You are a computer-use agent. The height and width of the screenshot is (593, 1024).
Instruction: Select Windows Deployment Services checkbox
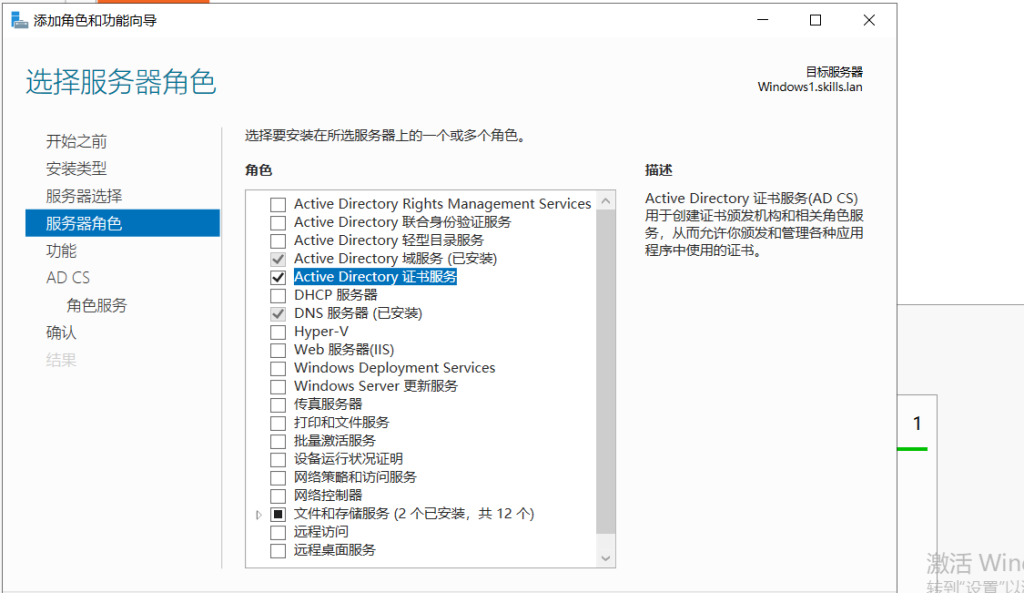click(278, 368)
